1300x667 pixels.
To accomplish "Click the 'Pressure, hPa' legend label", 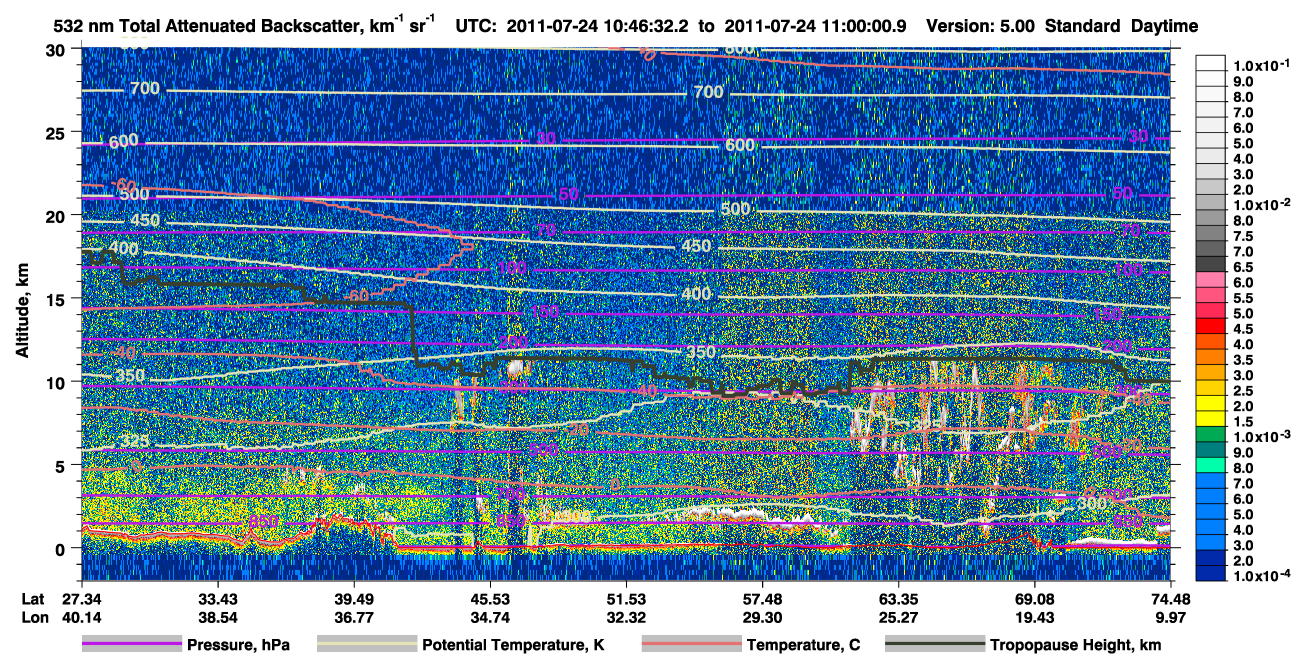I will pyautogui.click(x=237, y=646).
